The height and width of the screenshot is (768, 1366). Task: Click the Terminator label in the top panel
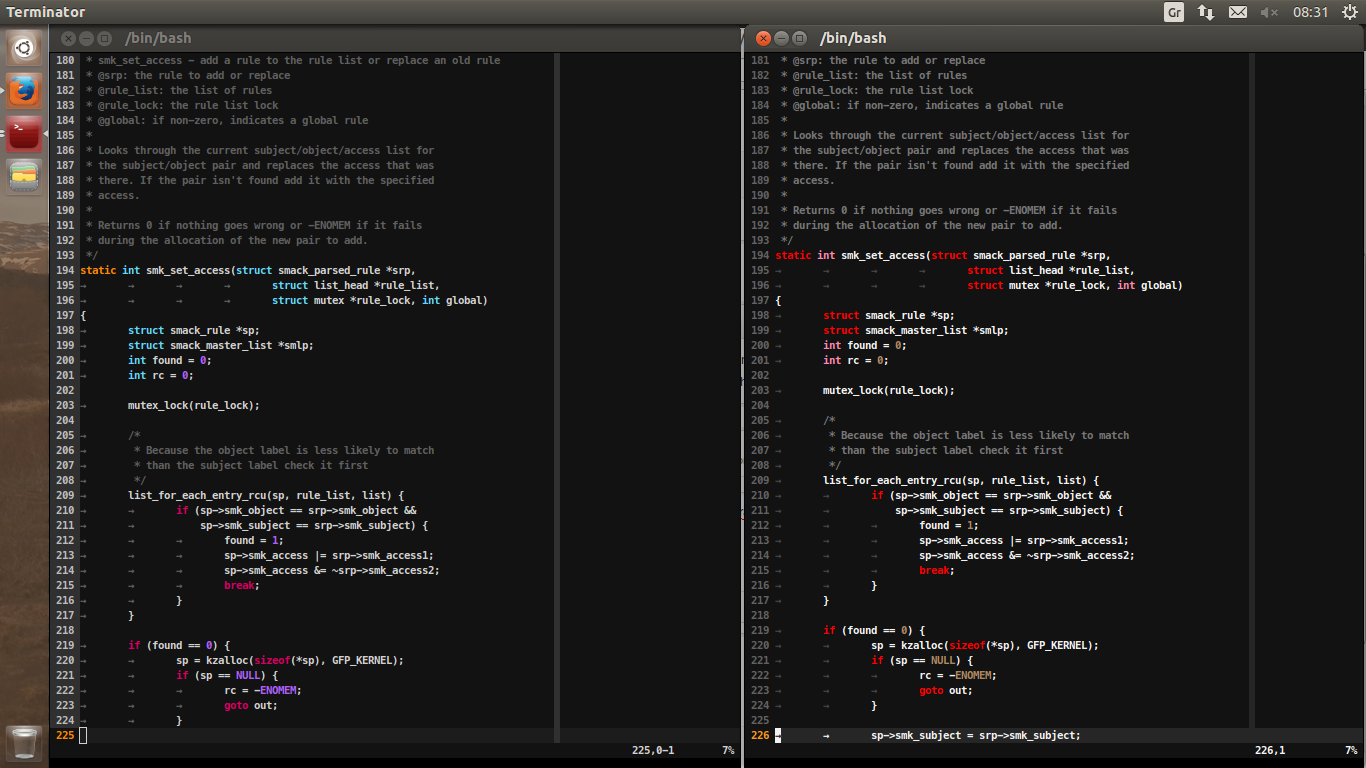click(46, 12)
